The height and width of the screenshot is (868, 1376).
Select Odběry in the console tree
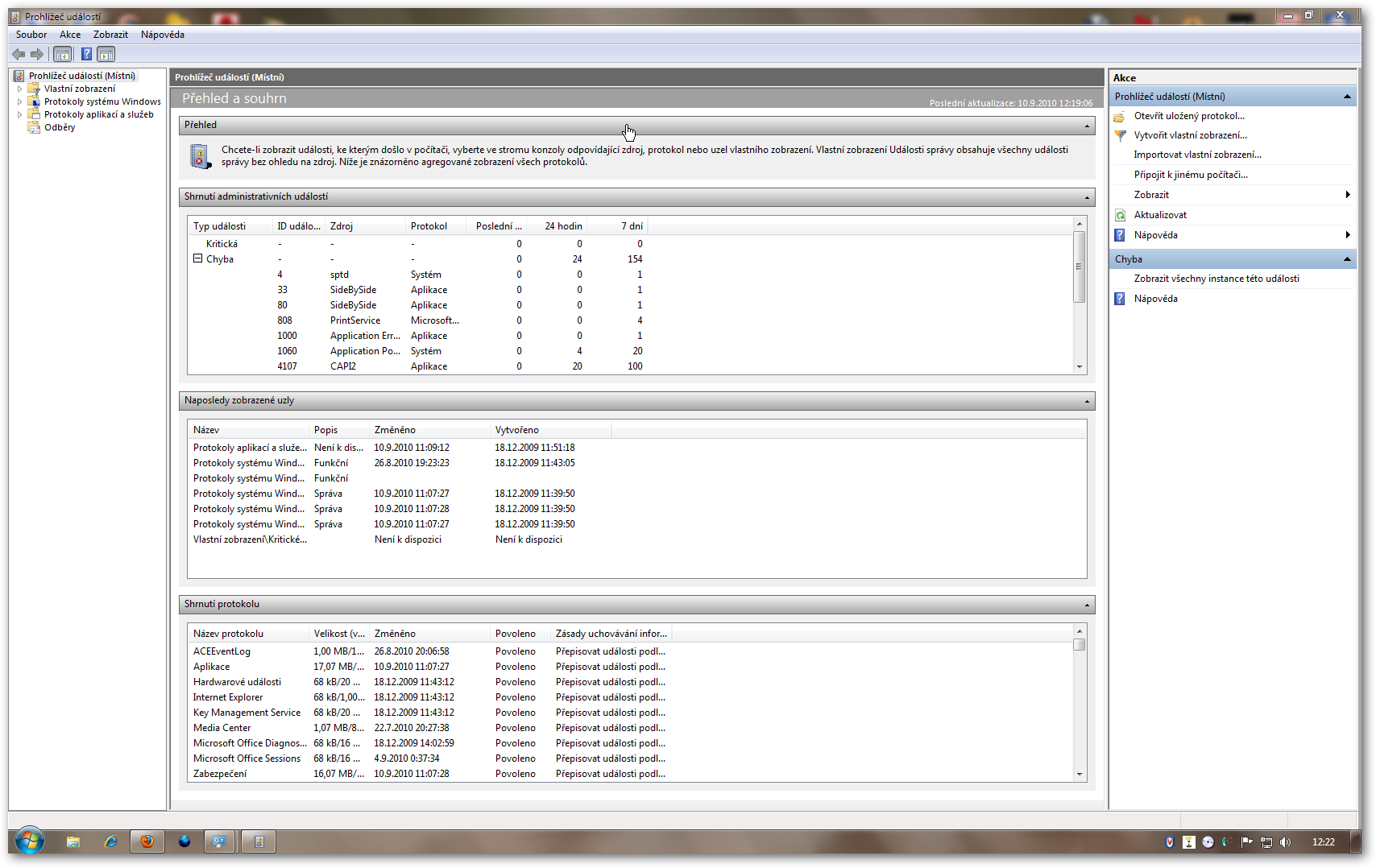coord(60,127)
